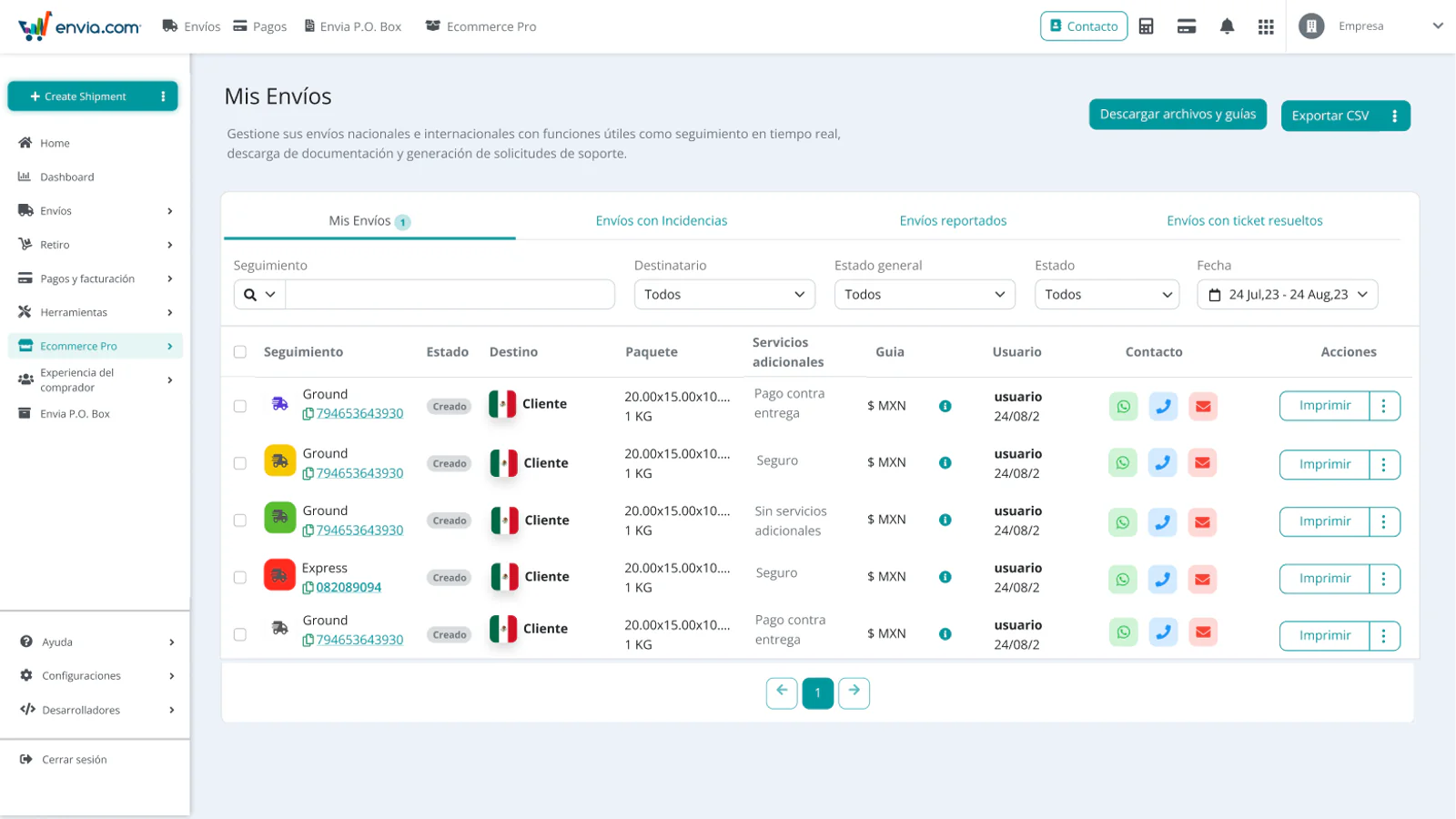Click mail icon in the Seguro Ground row
1456x819 pixels.
1202,463
